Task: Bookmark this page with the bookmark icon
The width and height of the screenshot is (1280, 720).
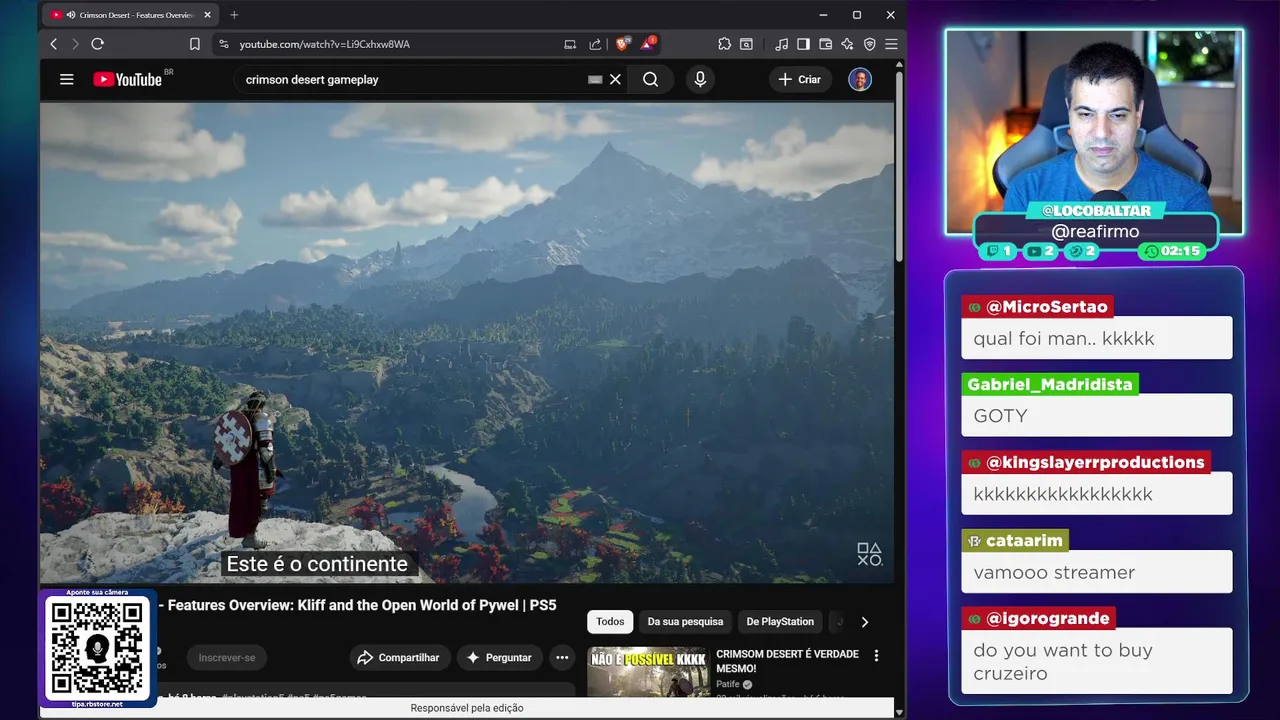Action: coord(195,44)
